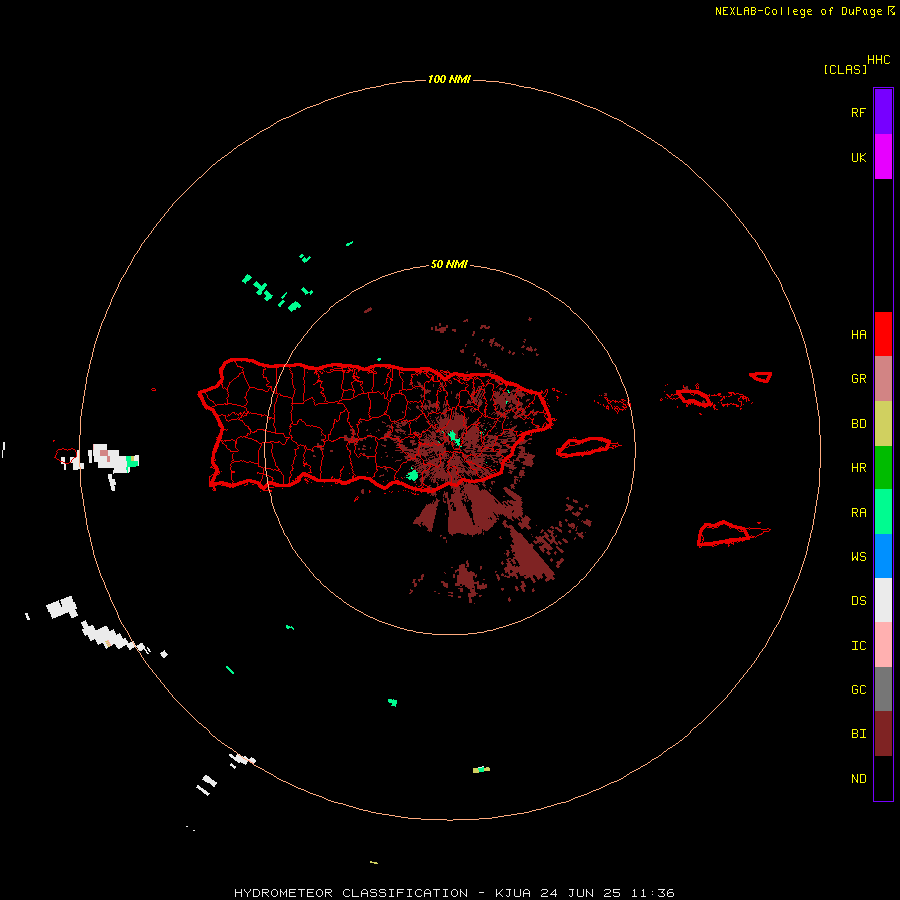
Task: Click the "KJUA" radar station identifier
Action: click(x=513, y=893)
